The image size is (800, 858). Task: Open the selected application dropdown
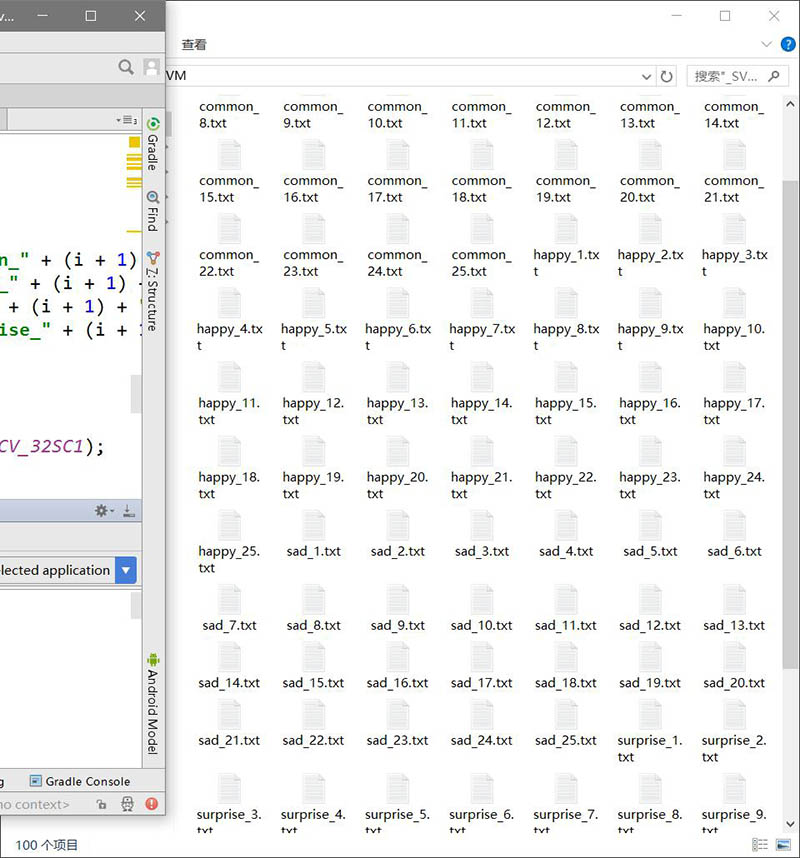point(125,571)
